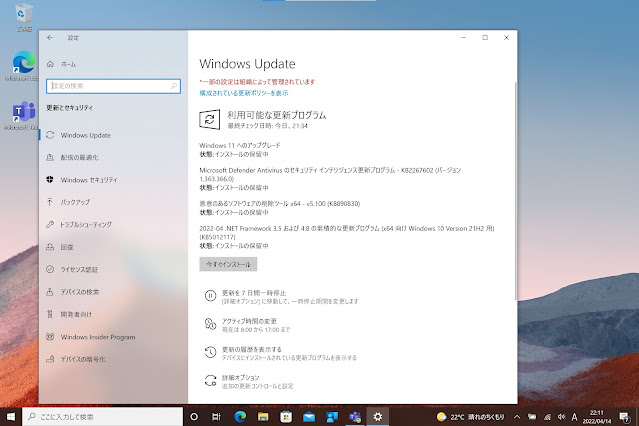Click the checkmark icon for ライセンス認証
This screenshot has height=426, width=639.
[x=50, y=269]
